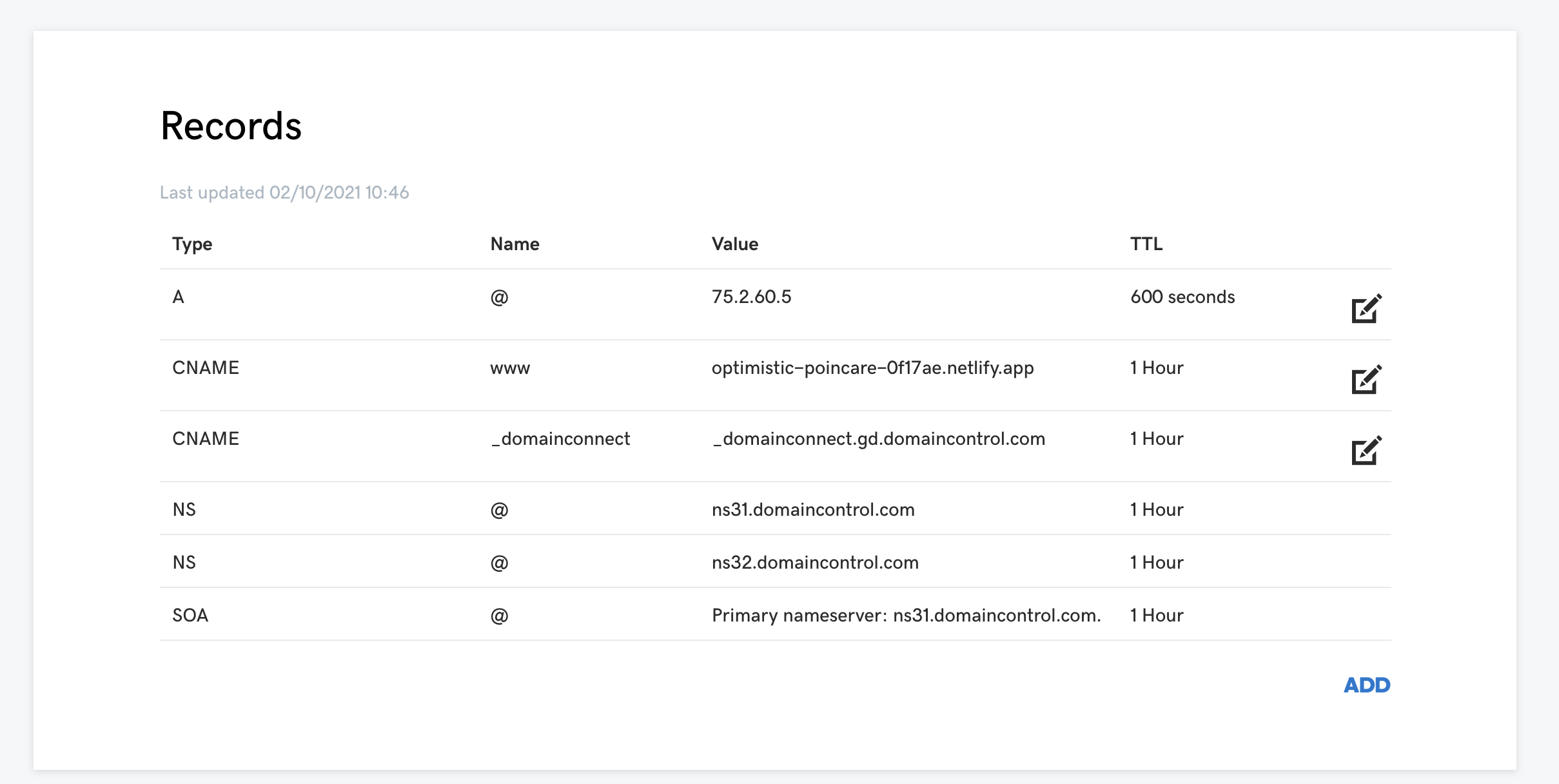Click the www name cell

510,369
